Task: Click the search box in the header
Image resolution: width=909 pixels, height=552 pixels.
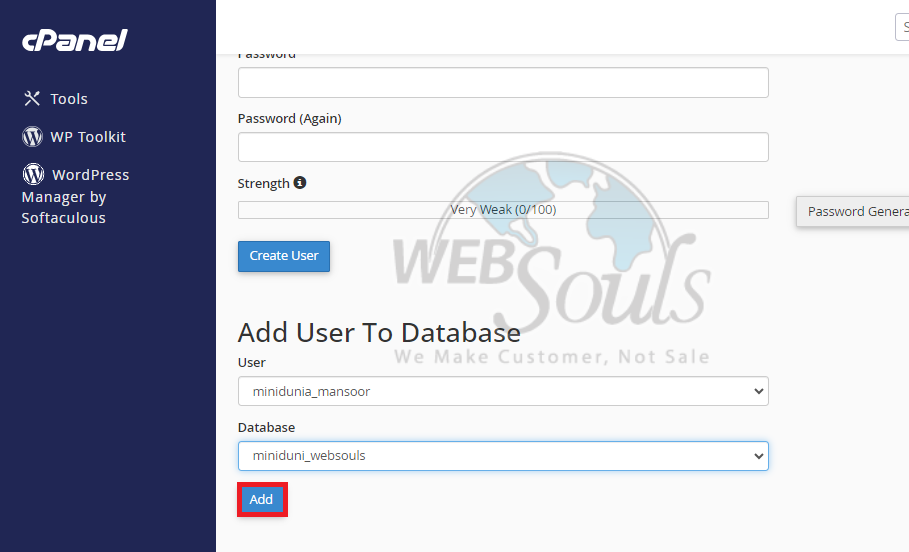Action: click(903, 27)
